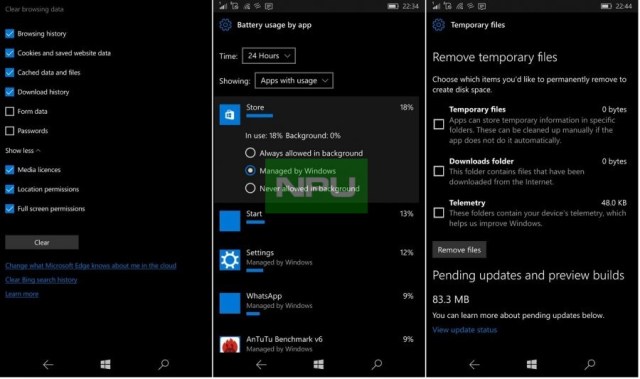
Task: Click settings gear beside Temporary files title
Action: click(438, 25)
